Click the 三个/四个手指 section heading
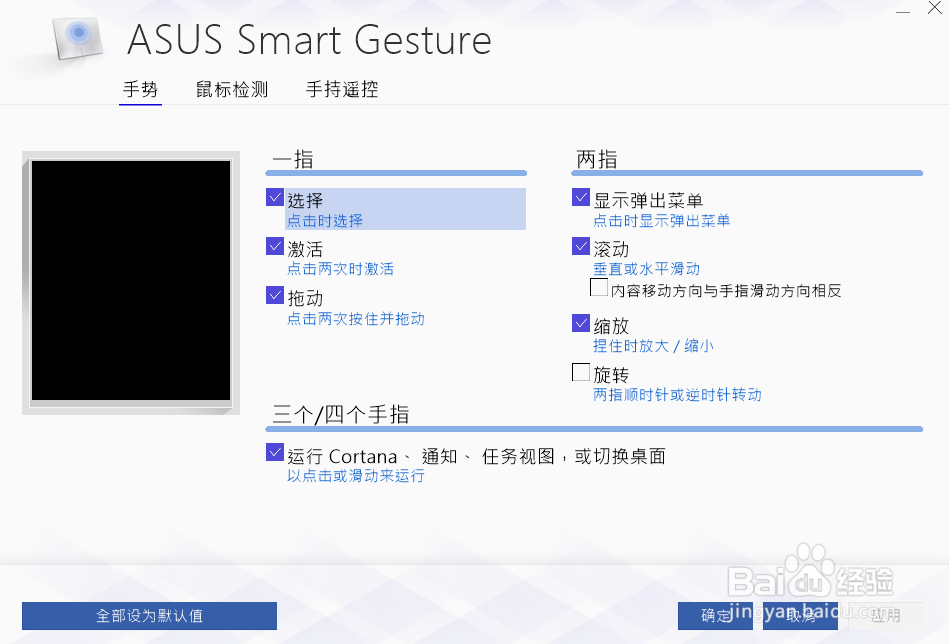 (x=341, y=415)
